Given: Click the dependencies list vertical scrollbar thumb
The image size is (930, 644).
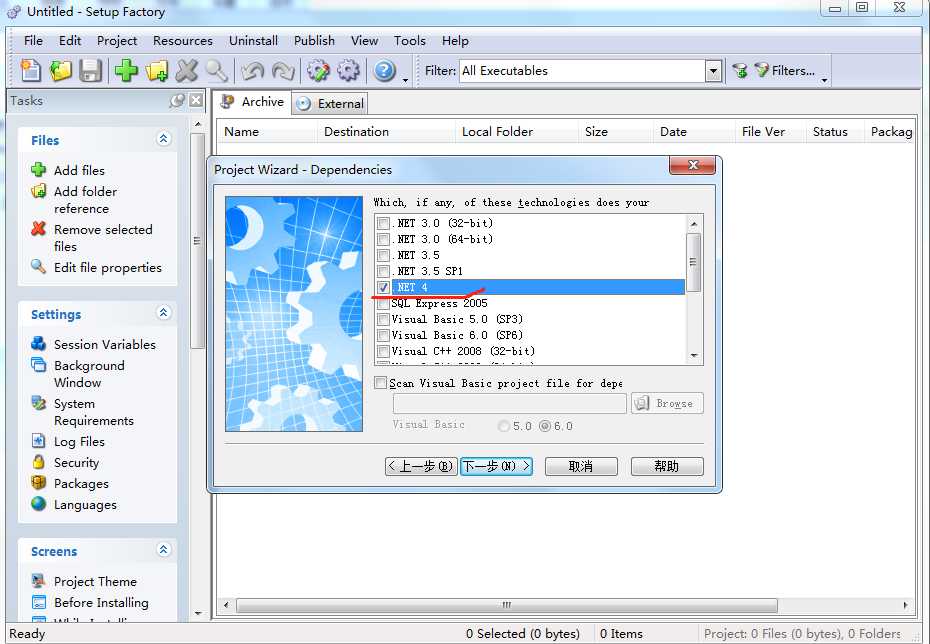Looking at the screenshot, I should (x=693, y=262).
